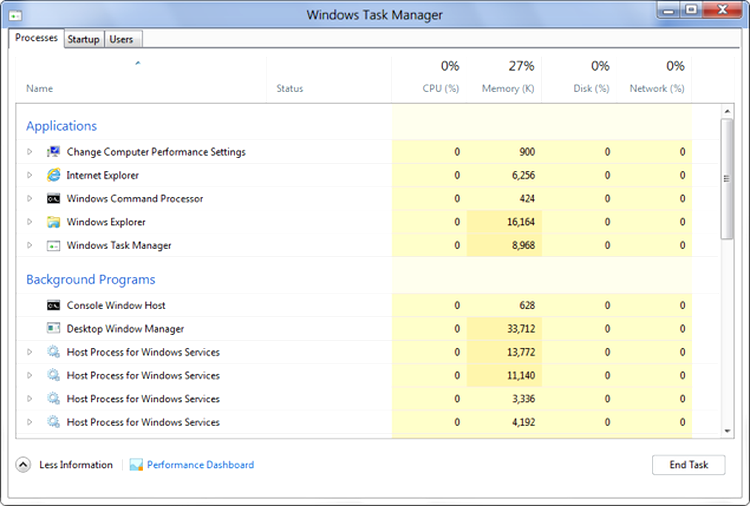Click the 8,968 memory value
Screen dimensions: 750x506
[x=523, y=245]
